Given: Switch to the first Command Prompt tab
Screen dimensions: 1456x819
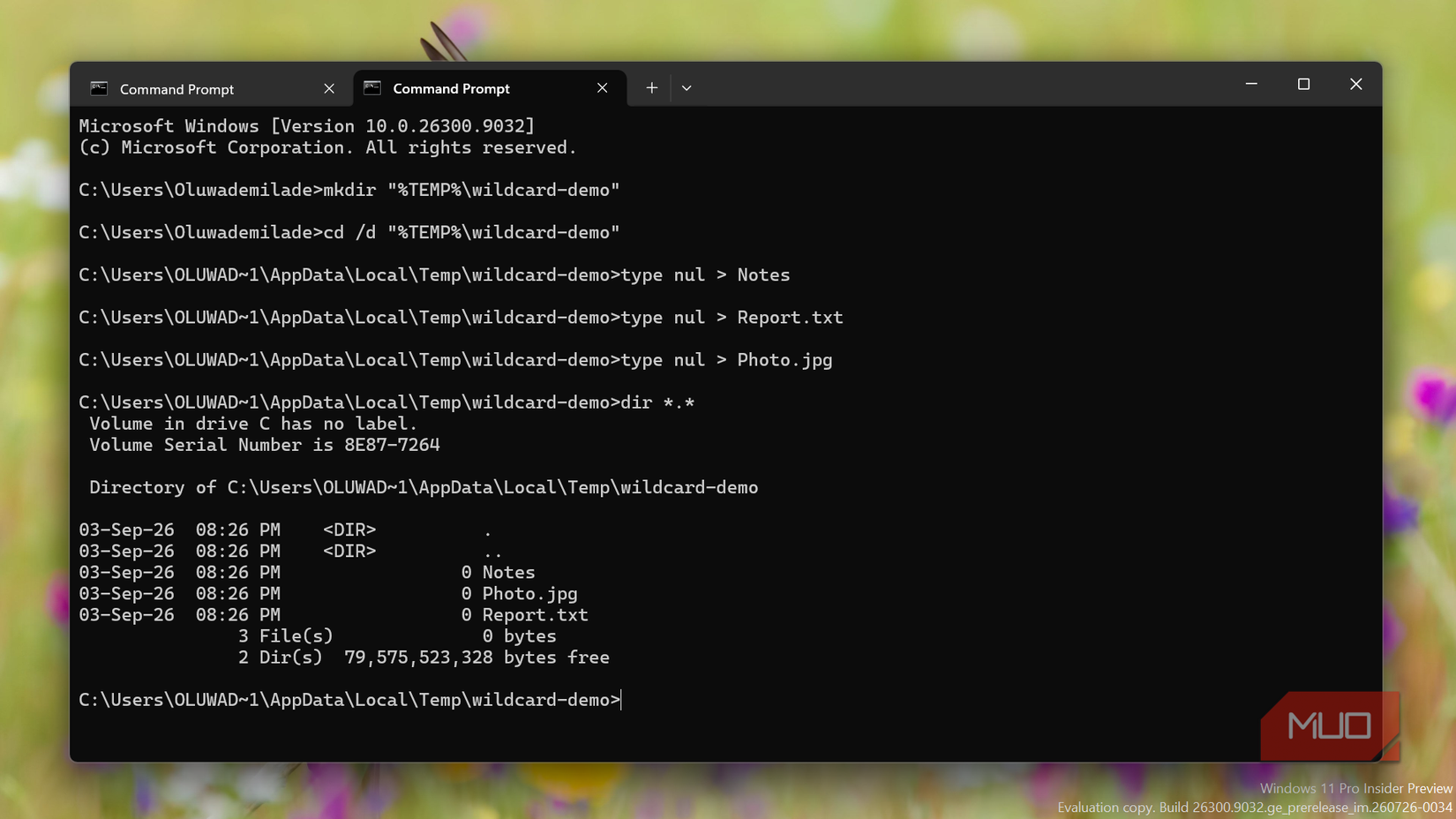Looking at the screenshot, I should point(212,88).
